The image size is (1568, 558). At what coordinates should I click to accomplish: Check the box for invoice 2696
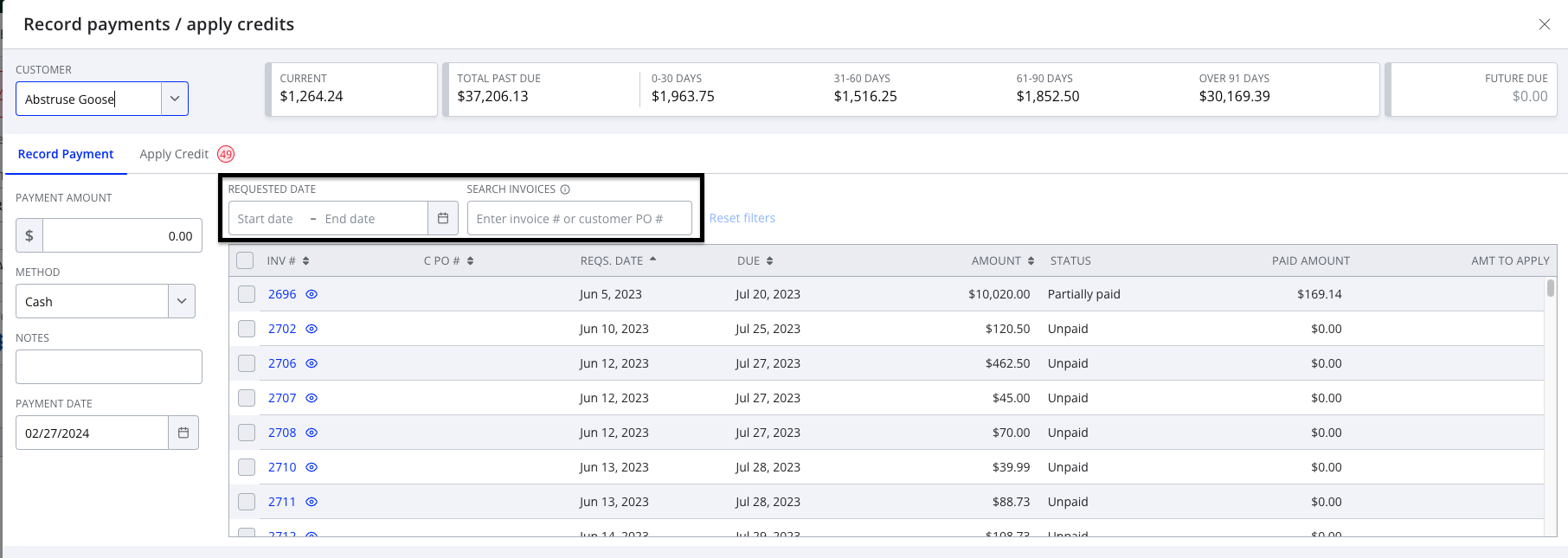point(247,294)
